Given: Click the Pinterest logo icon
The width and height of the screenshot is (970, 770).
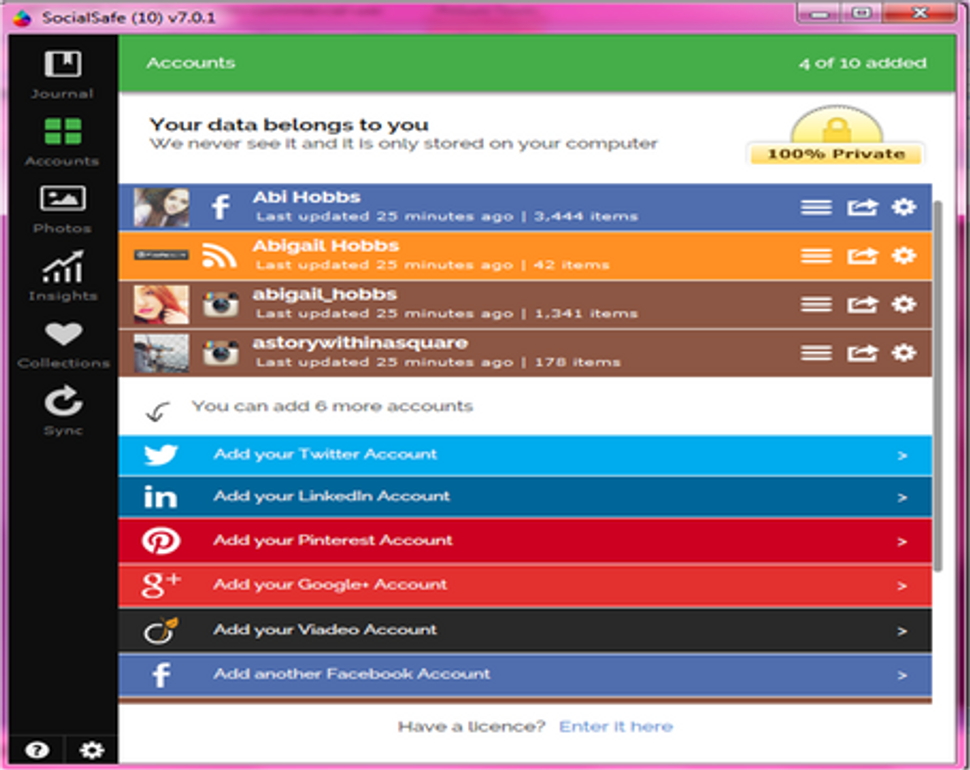Looking at the screenshot, I should coord(161,541).
